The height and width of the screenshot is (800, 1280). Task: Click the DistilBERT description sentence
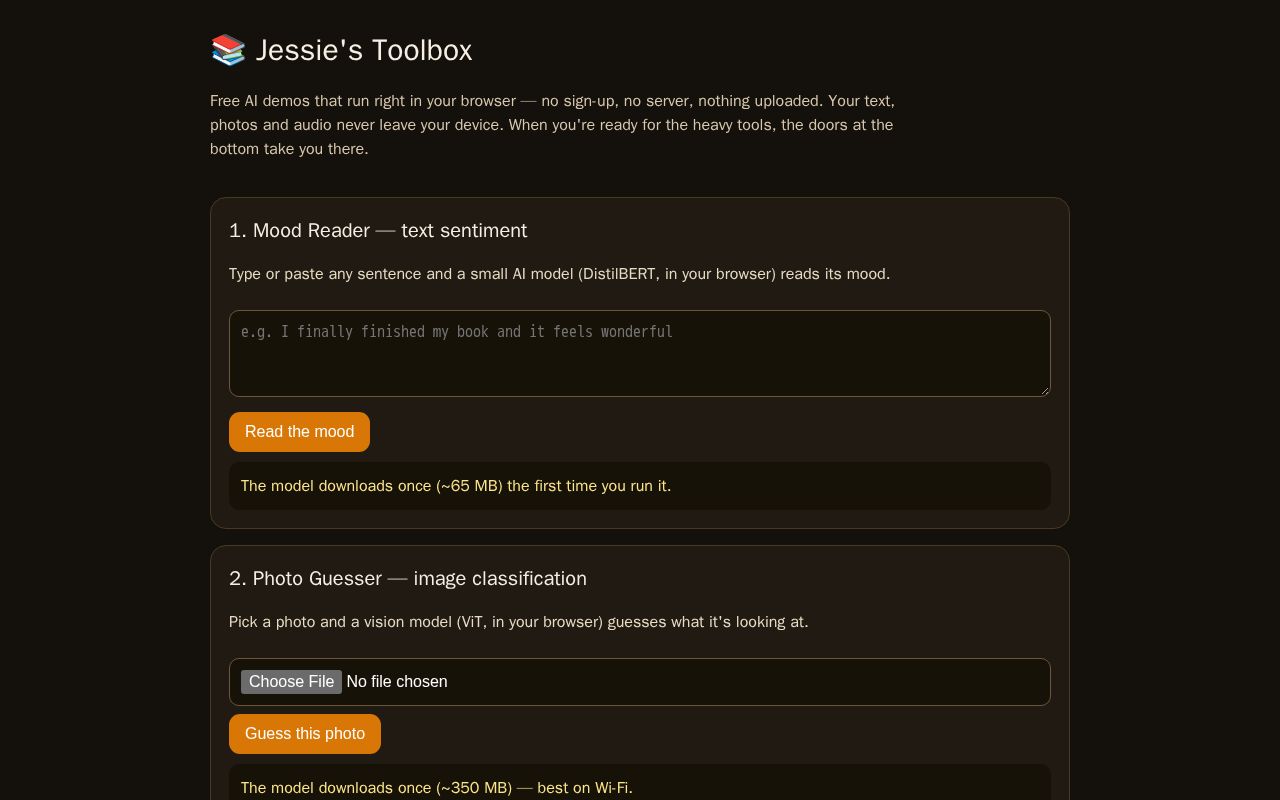(x=559, y=274)
